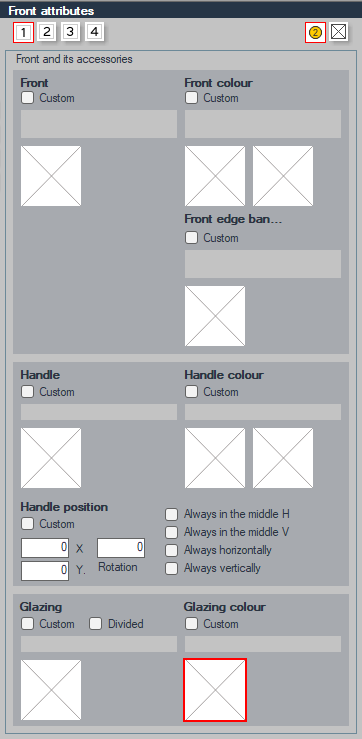Select the yellow circled 2 icon
The height and width of the screenshot is (739, 362).
(315, 33)
